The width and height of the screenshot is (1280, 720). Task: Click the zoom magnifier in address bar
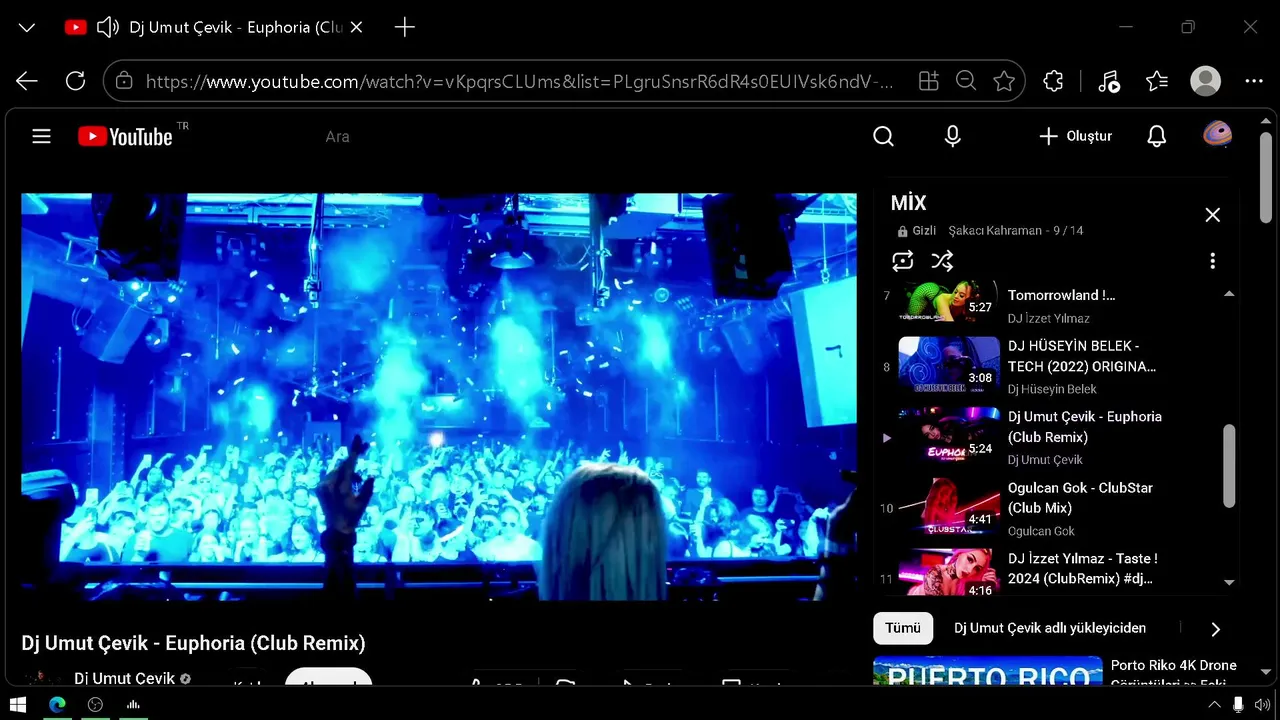coord(966,81)
